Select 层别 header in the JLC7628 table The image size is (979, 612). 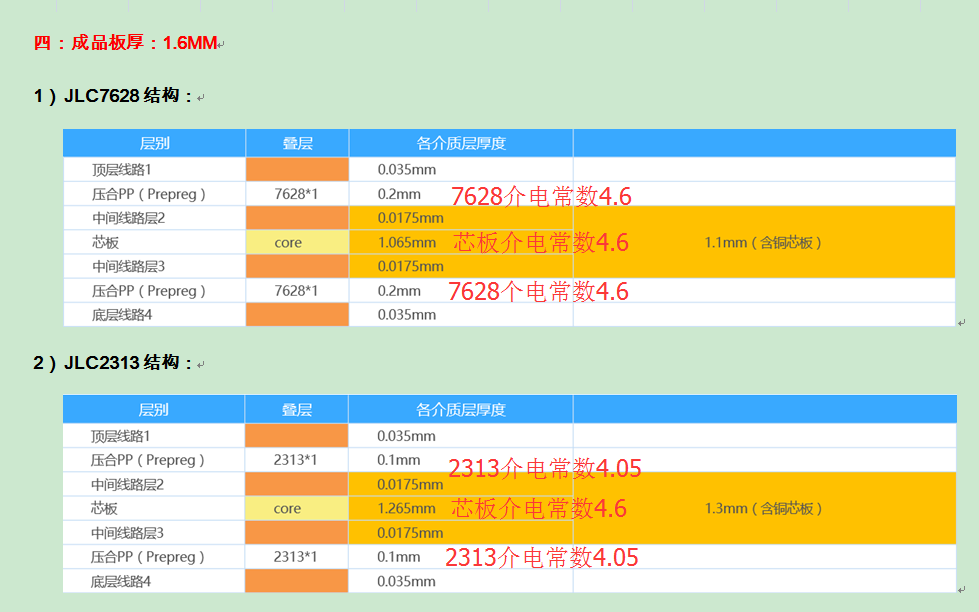pos(154,143)
